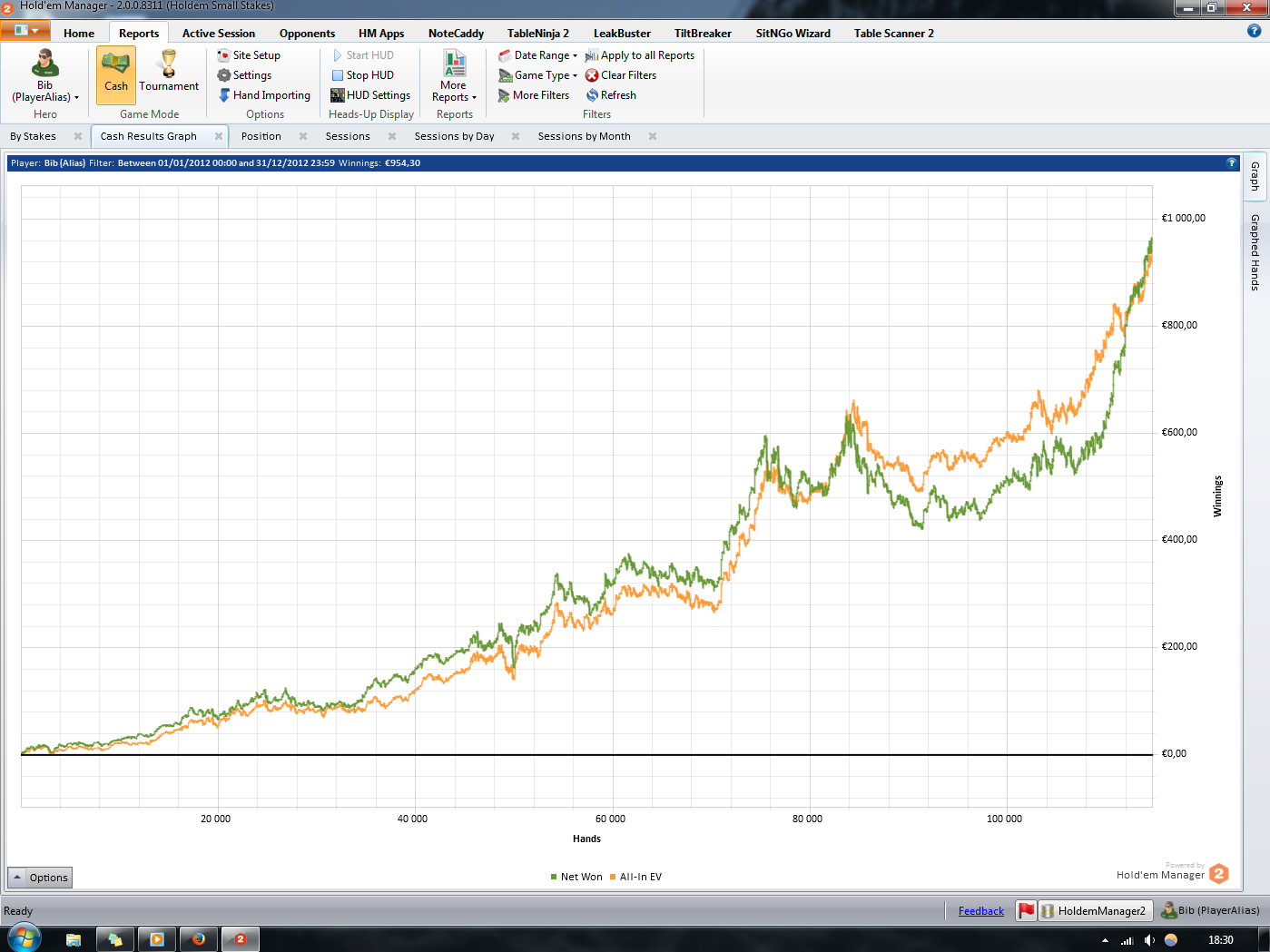
Task: Switch to the Position report tab
Action: click(x=261, y=136)
